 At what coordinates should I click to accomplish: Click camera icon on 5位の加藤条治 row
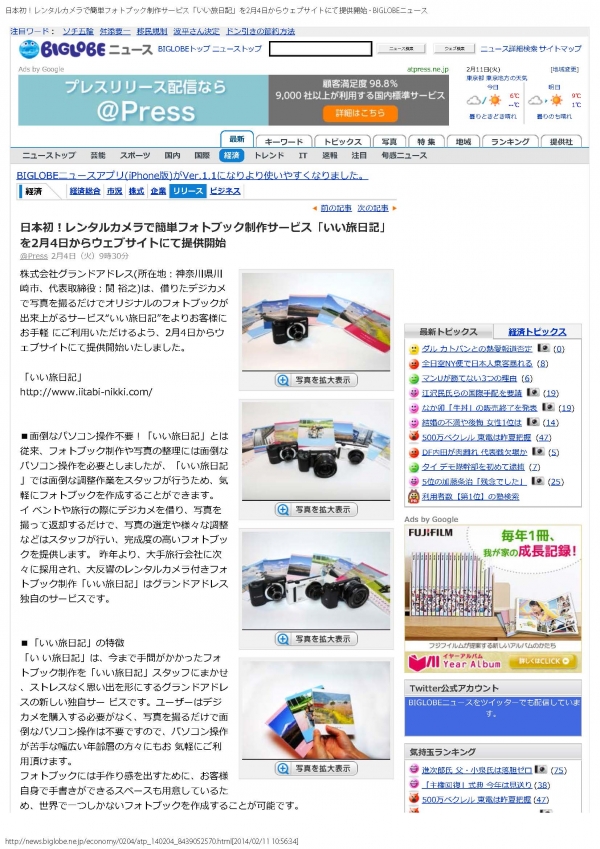pyautogui.click(x=537, y=481)
